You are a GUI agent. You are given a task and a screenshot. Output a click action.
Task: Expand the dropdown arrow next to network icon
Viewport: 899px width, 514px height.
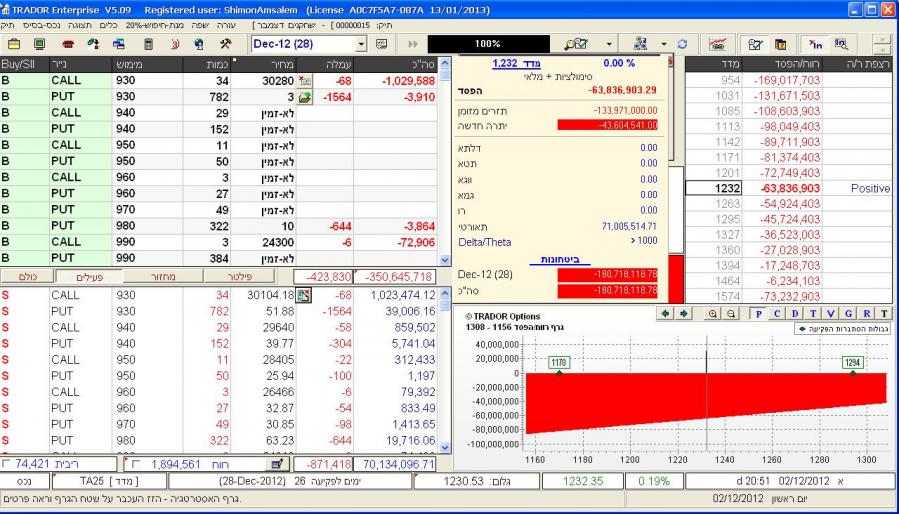coord(664,45)
